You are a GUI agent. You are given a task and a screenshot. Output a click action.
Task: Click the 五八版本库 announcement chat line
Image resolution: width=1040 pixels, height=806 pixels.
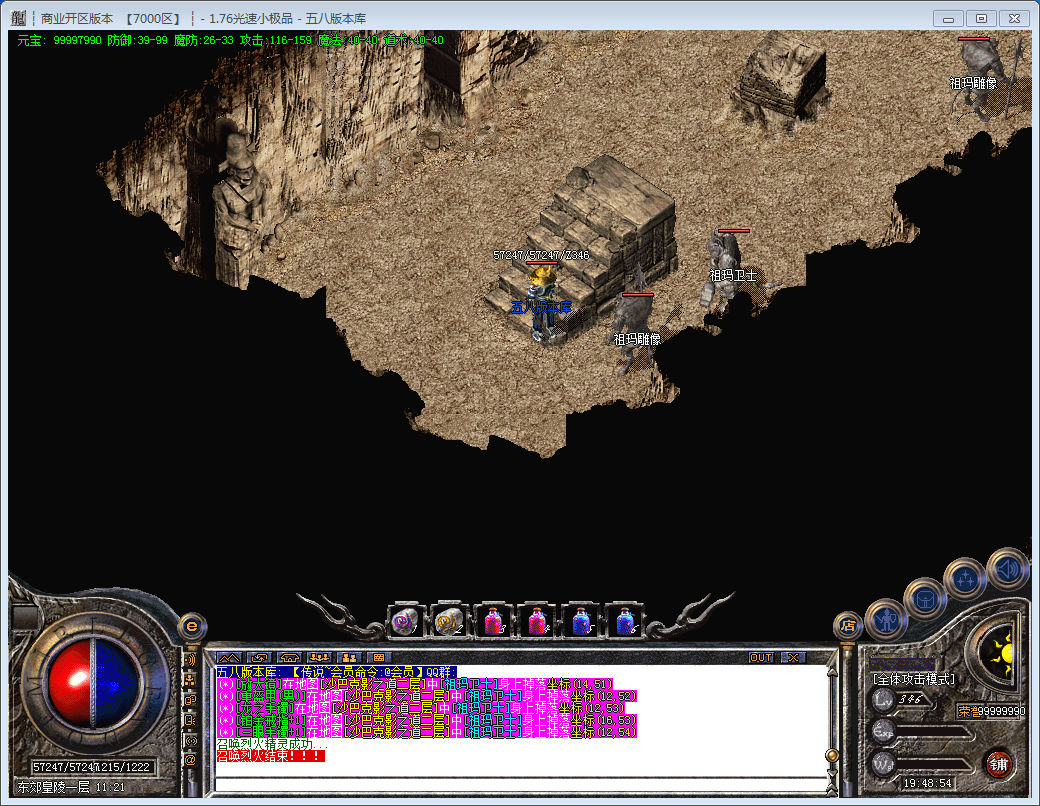336,671
